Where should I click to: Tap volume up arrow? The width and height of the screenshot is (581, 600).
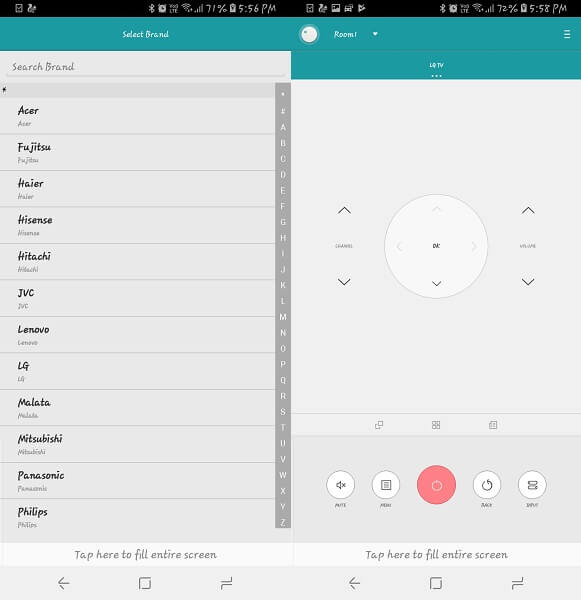click(528, 210)
